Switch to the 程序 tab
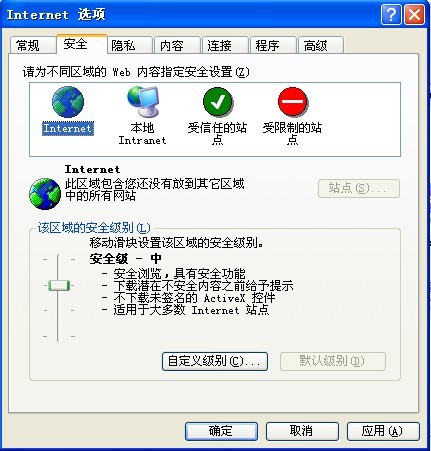This screenshot has height=451, width=431. tap(273, 45)
